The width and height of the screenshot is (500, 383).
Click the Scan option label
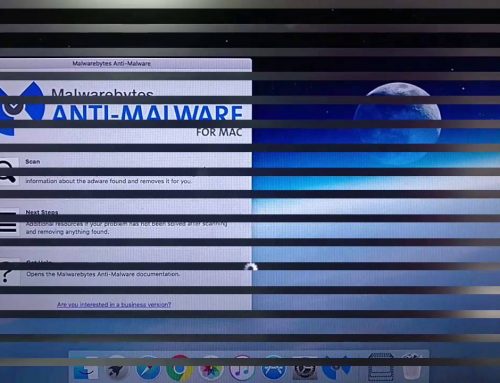33,162
